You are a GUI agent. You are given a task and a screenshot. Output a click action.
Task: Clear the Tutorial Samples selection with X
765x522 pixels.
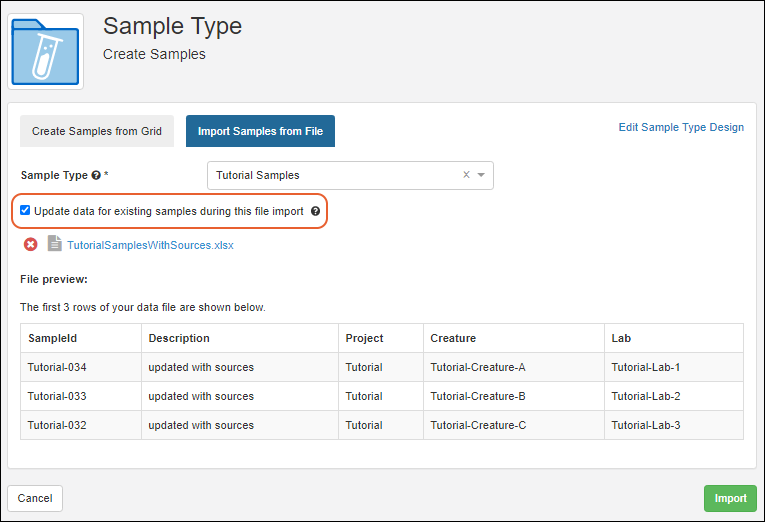click(466, 175)
